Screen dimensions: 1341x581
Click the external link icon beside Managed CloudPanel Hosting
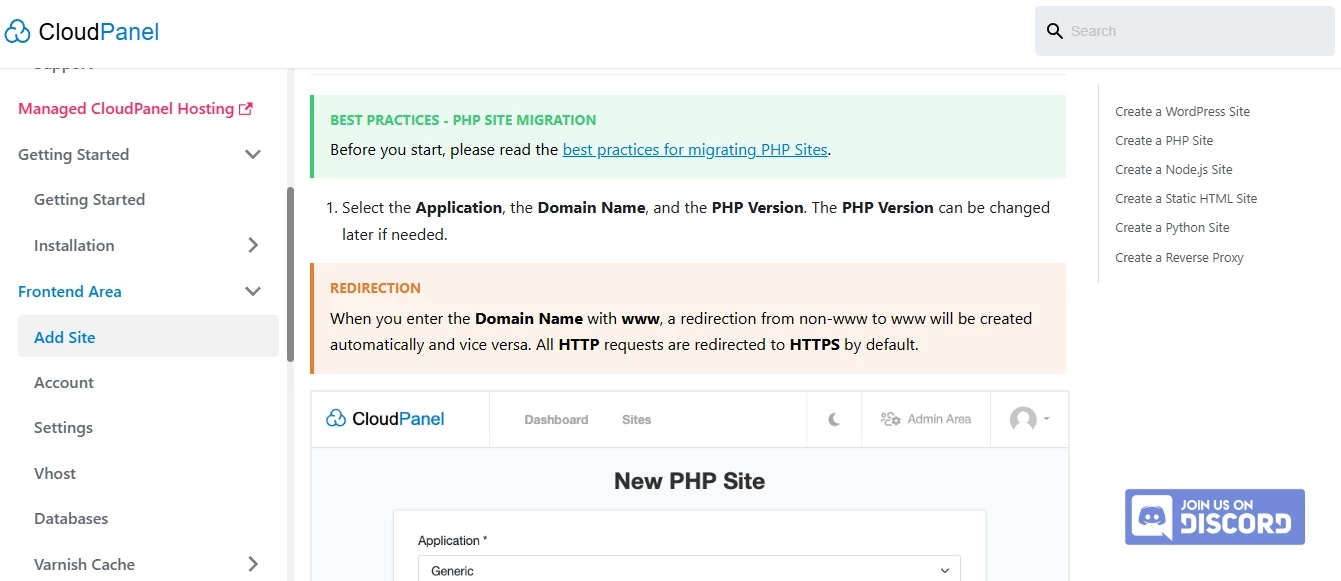coord(244,108)
